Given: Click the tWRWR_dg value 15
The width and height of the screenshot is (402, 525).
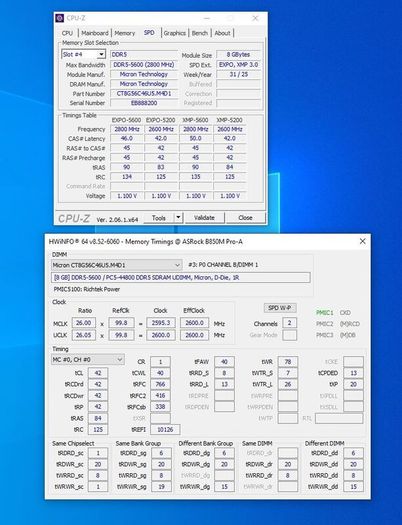Looking at the screenshot, I should pos(224,486).
